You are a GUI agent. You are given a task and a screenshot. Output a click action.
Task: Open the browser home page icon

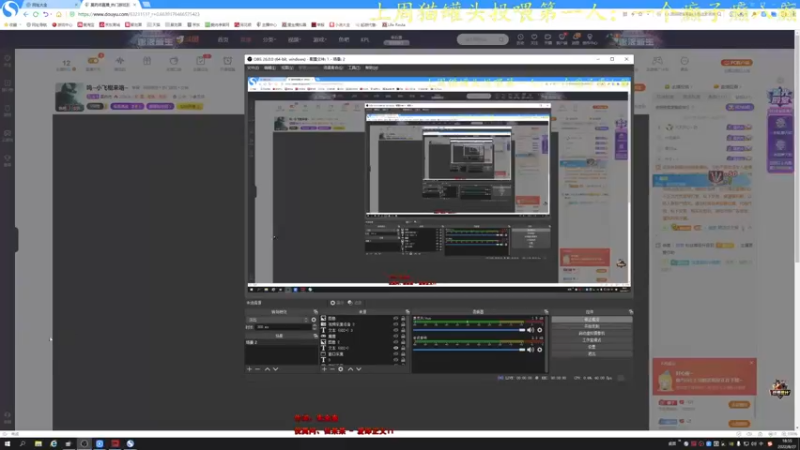click(59, 14)
